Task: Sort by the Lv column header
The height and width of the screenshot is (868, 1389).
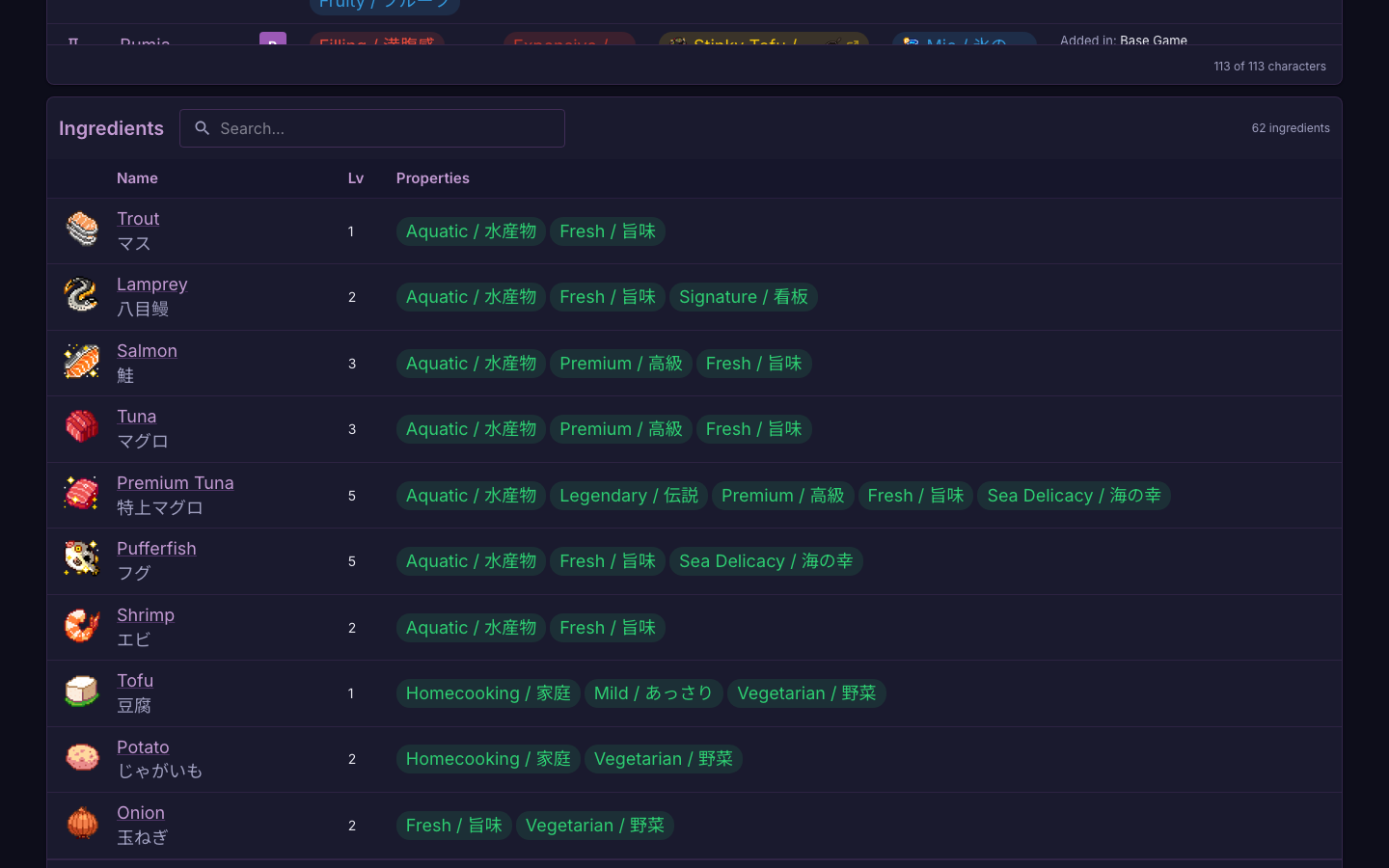Action: tap(356, 178)
